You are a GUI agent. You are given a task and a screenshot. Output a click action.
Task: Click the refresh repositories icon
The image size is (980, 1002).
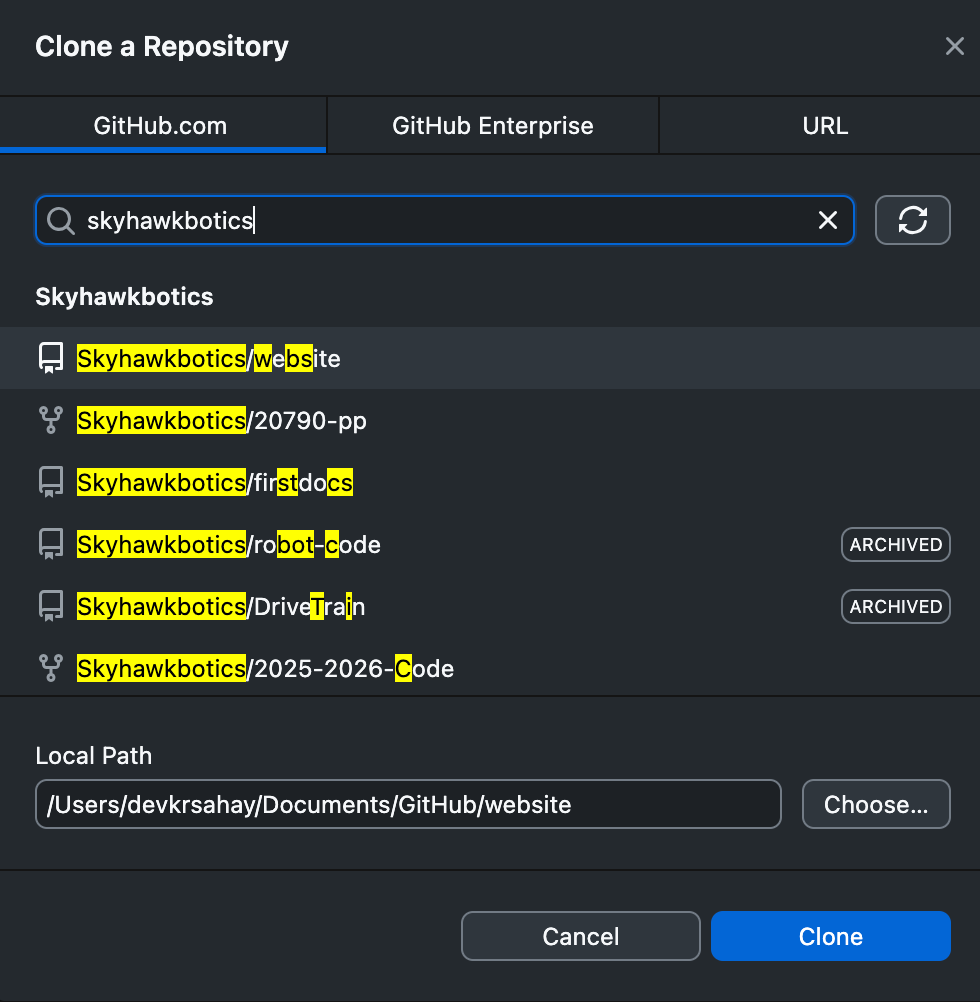[x=912, y=220]
